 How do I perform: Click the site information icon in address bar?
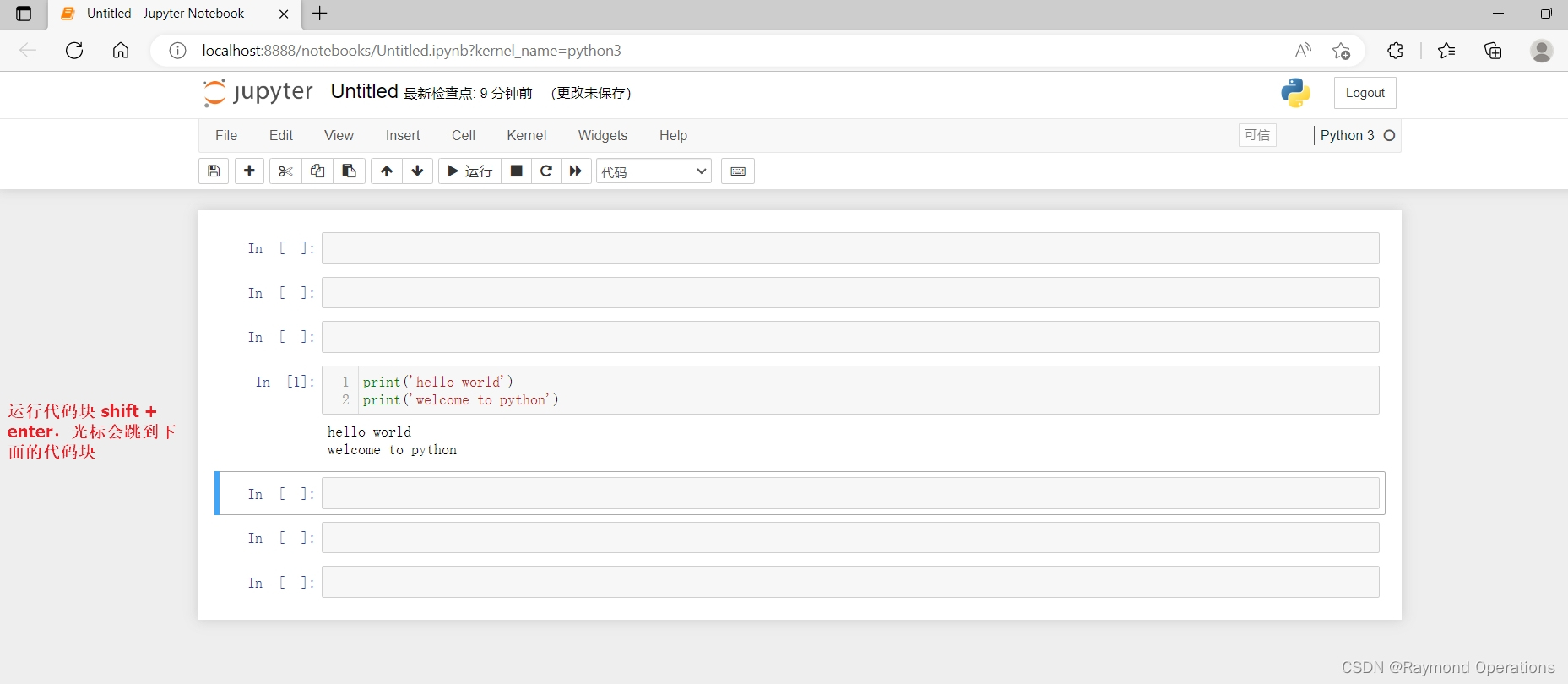[177, 51]
